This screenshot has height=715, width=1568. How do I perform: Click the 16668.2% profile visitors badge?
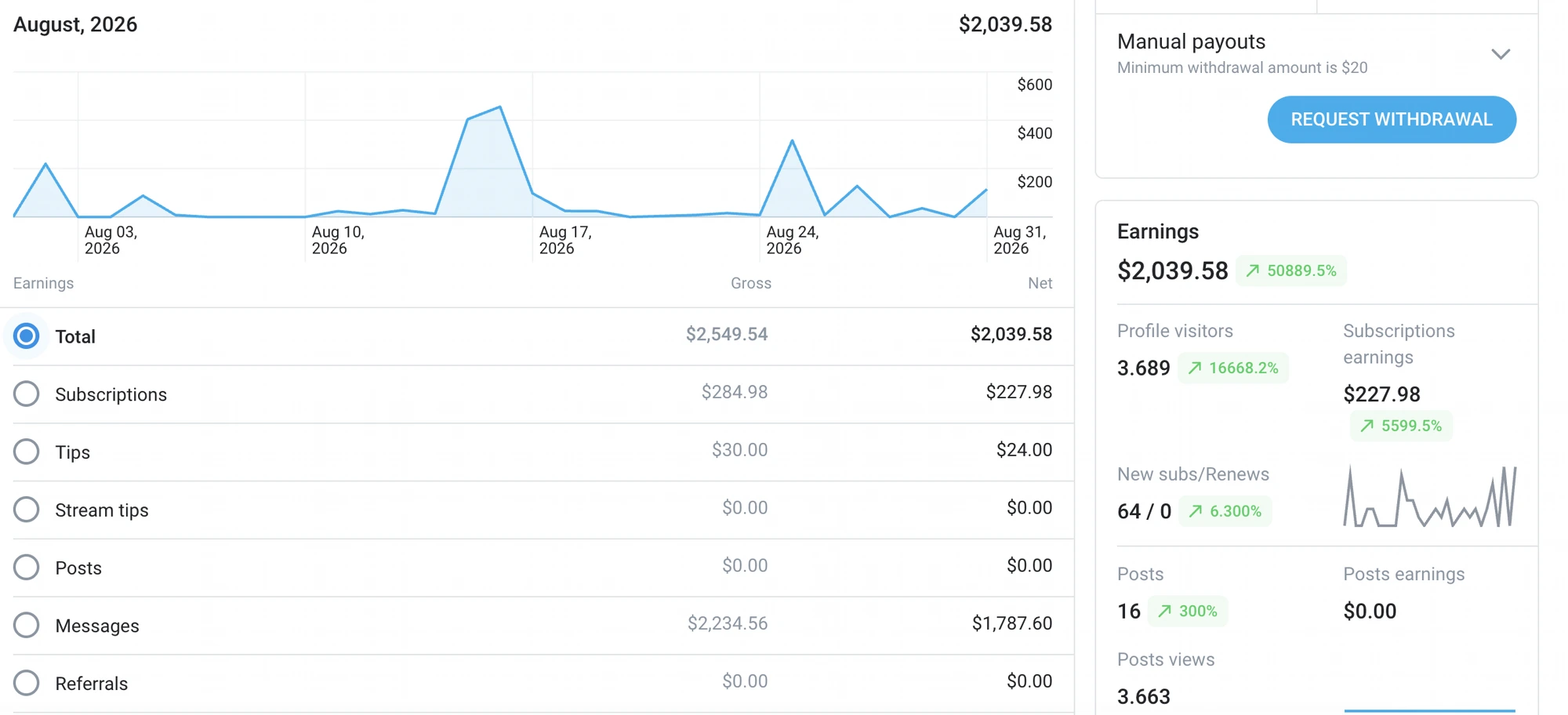tap(1233, 368)
